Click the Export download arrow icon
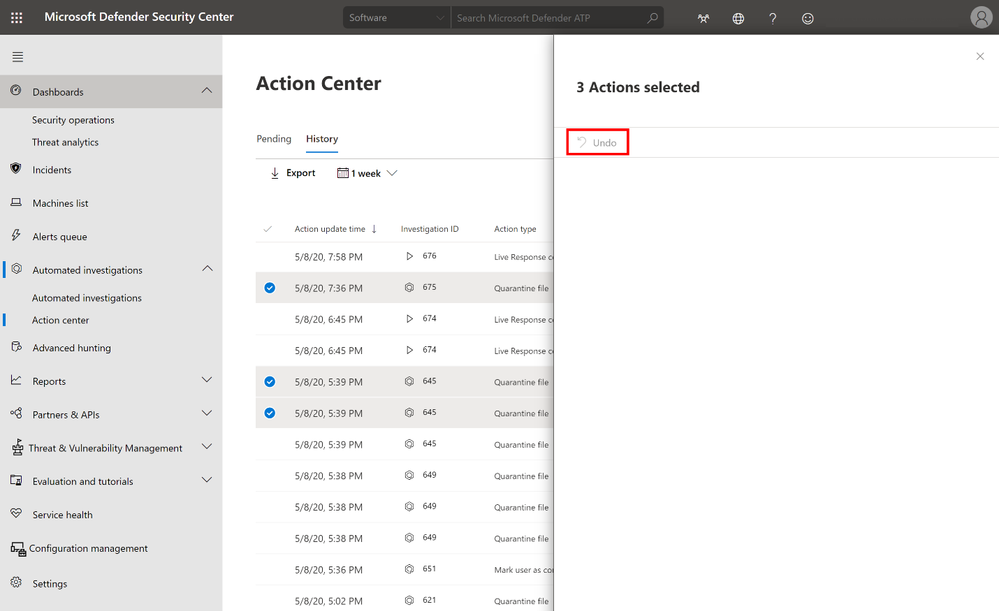The image size is (999, 611). pos(275,173)
